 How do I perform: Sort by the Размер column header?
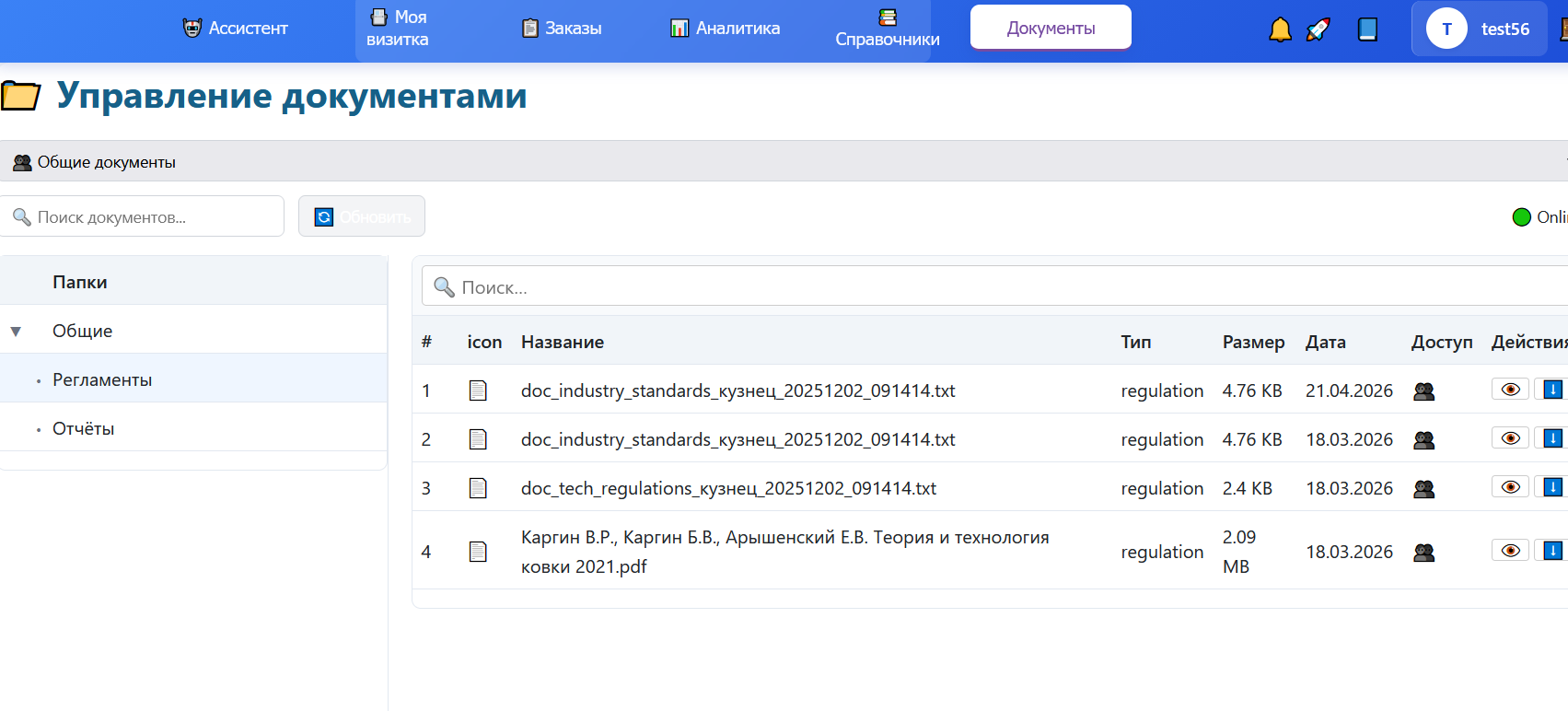click(x=1253, y=342)
